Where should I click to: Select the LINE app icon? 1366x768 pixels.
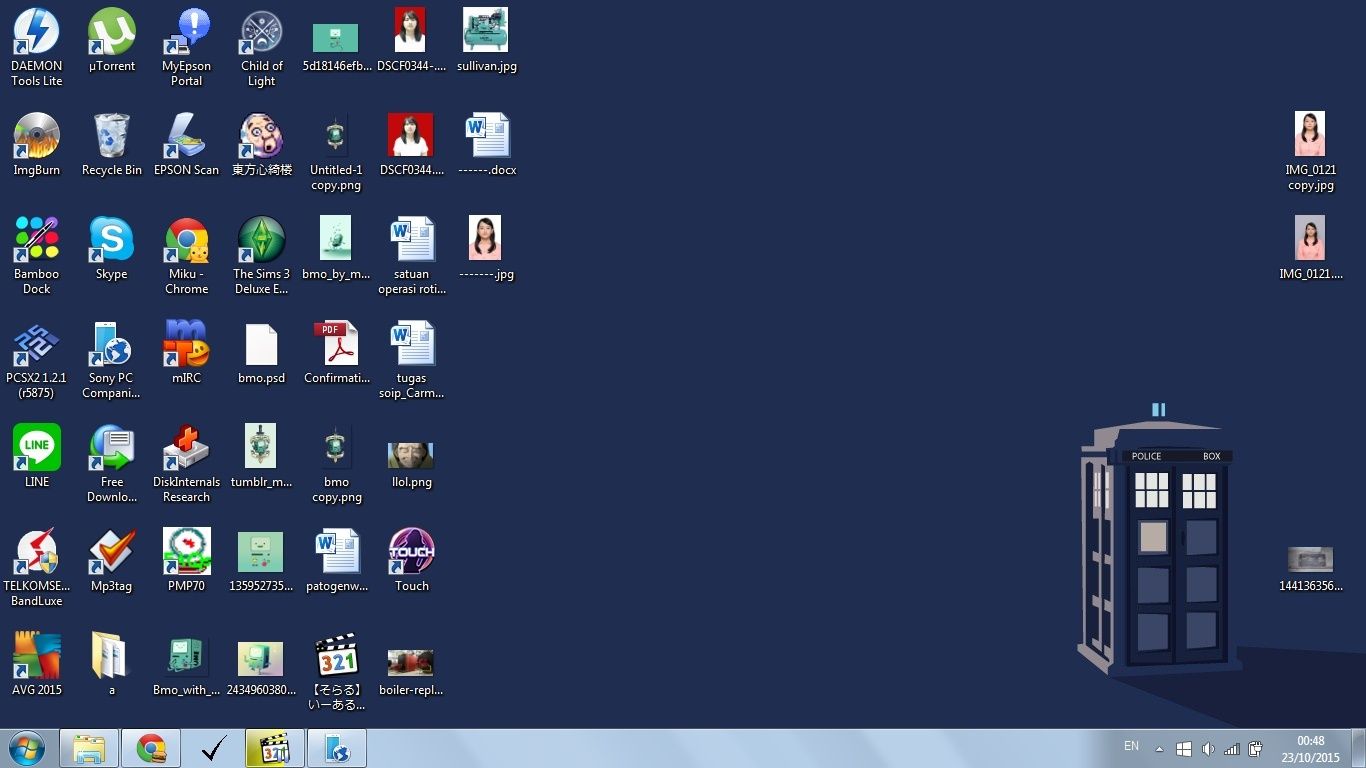37,456
